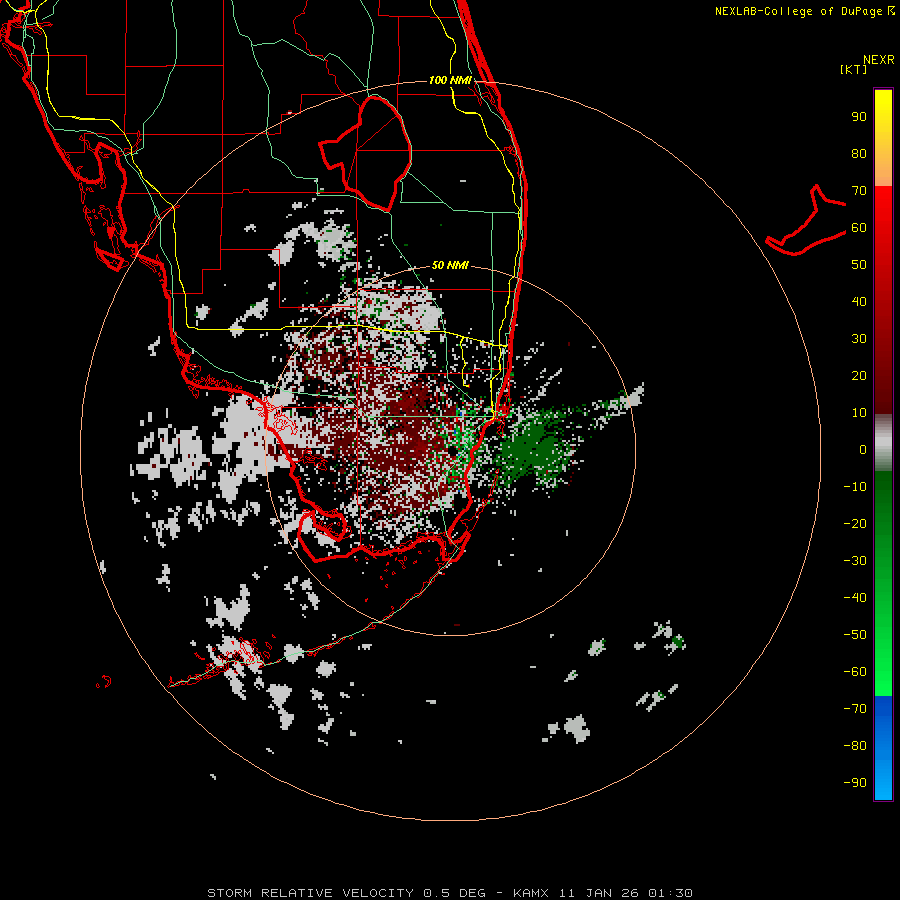Click the -50 value on velocity scale
The width and height of the screenshot is (900, 900).
pos(855,635)
